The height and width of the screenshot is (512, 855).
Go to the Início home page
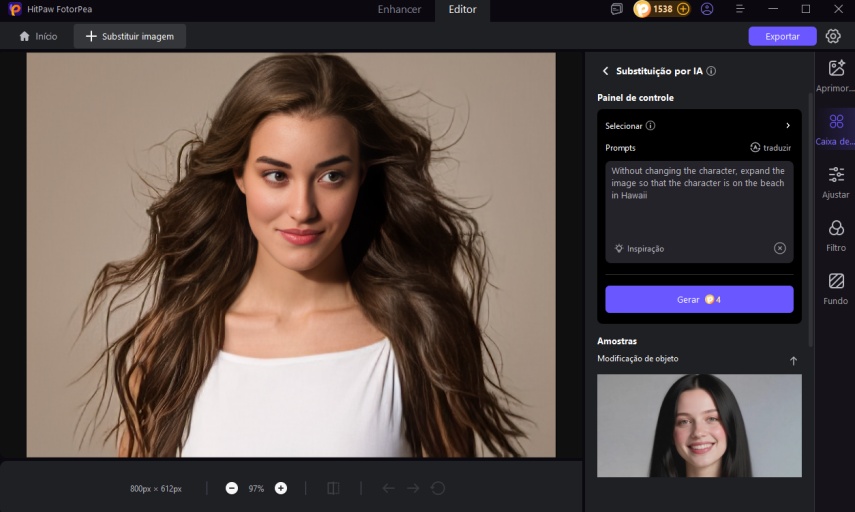tap(38, 36)
